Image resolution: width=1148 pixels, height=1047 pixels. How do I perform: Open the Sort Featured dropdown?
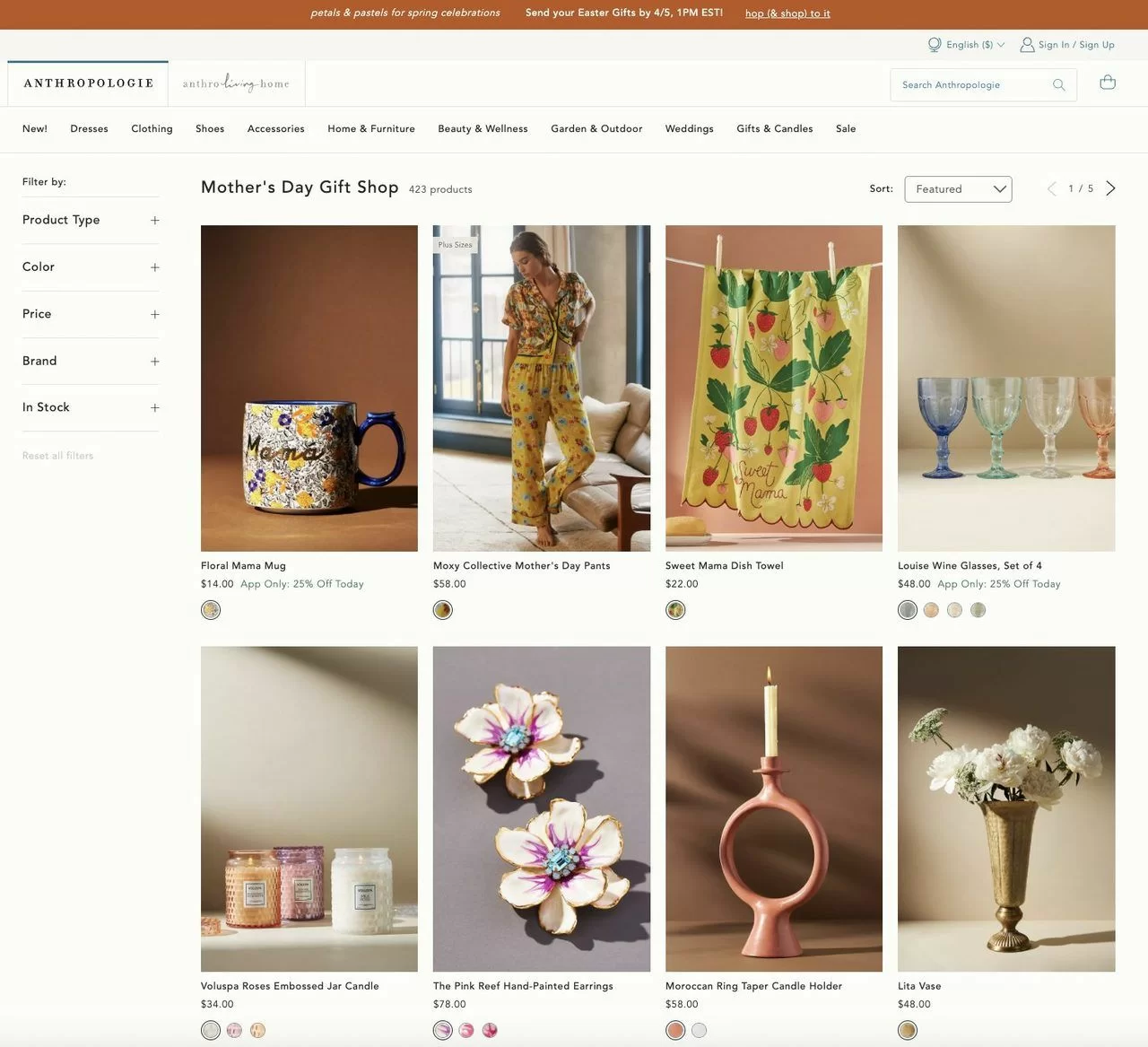point(958,189)
